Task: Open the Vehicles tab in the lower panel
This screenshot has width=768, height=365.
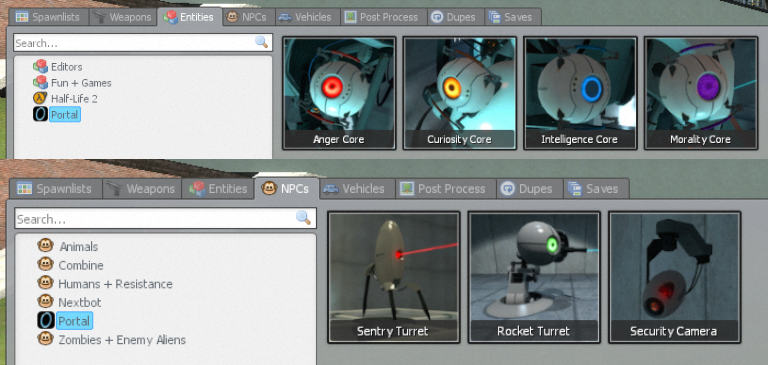Action: coord(357,189)
